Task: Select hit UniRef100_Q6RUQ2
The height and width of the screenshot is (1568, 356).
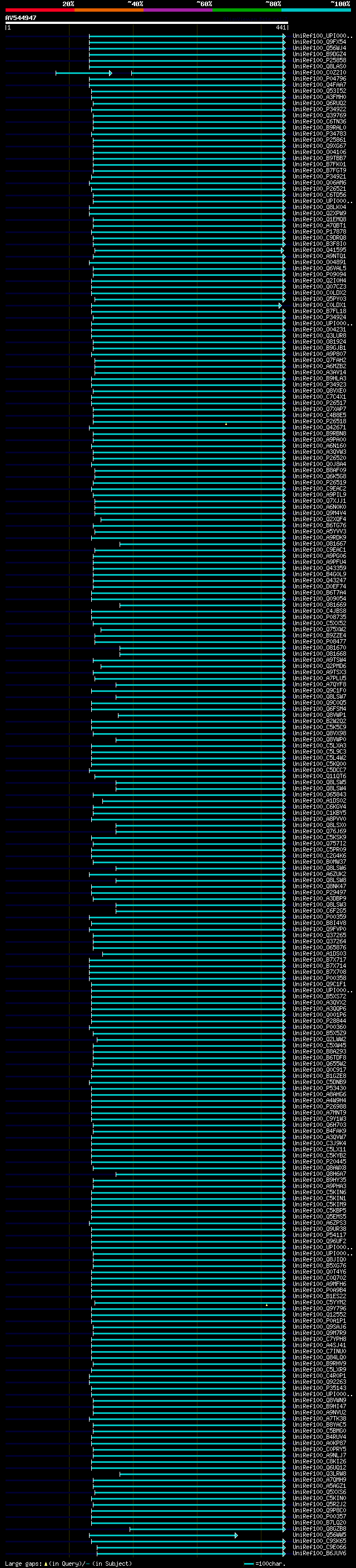Action: (x=319, y=103)
